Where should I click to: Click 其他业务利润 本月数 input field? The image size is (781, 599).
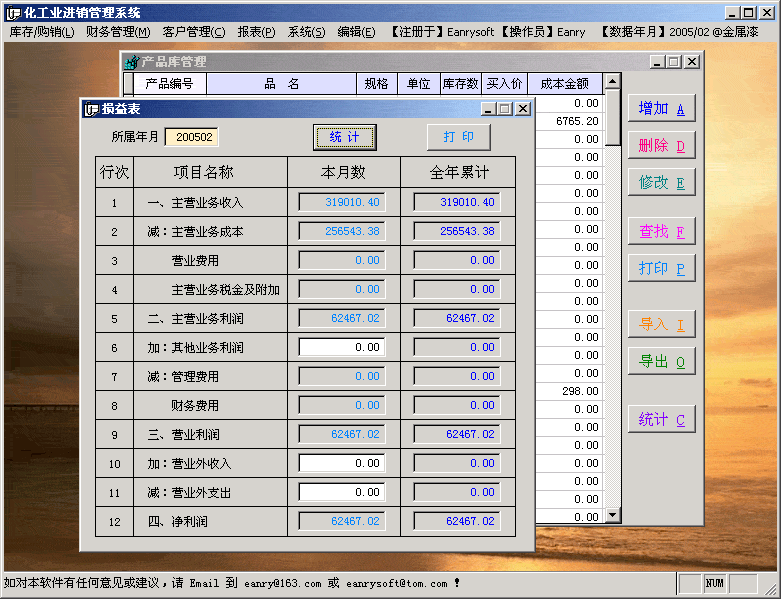[x=342, y=347]
